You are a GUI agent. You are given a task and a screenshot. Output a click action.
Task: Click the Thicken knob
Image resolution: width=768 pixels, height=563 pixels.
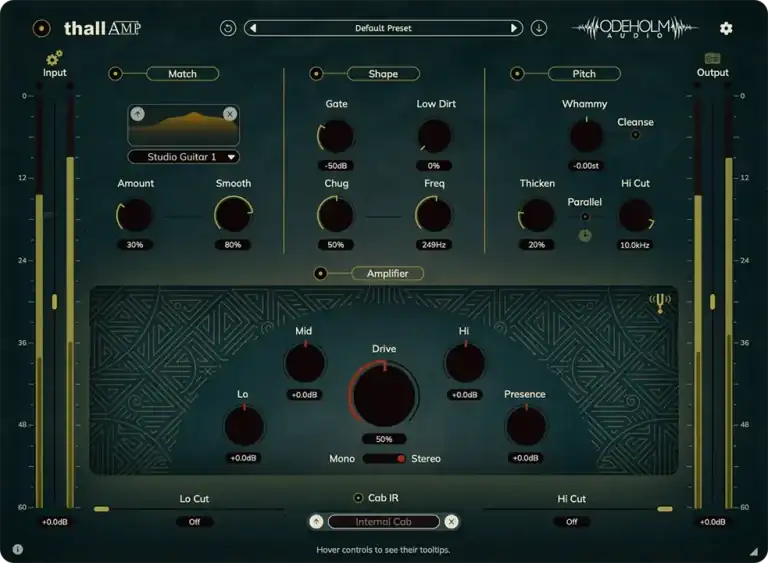click(537, 215)
